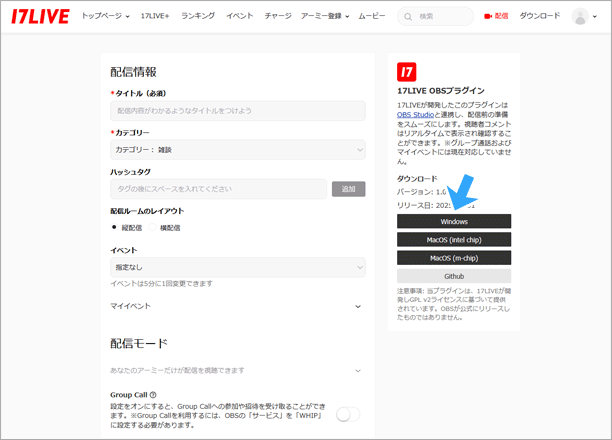Expand the マイイベント section

[238, 306]
